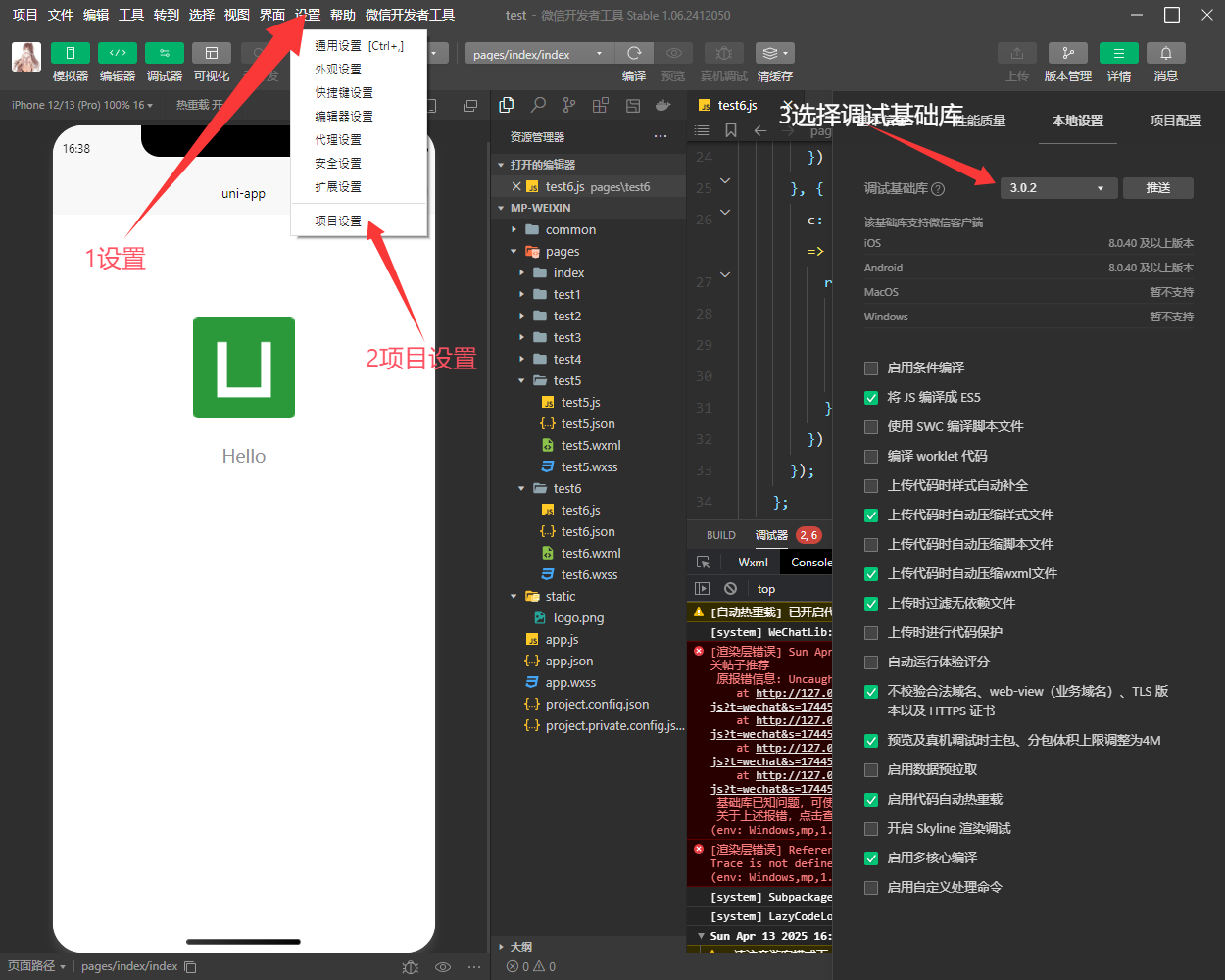Screen dimensions: 1225x980
Task: Enable the 启用条件编译 checkbox
Action: click(x=871, y=368)
